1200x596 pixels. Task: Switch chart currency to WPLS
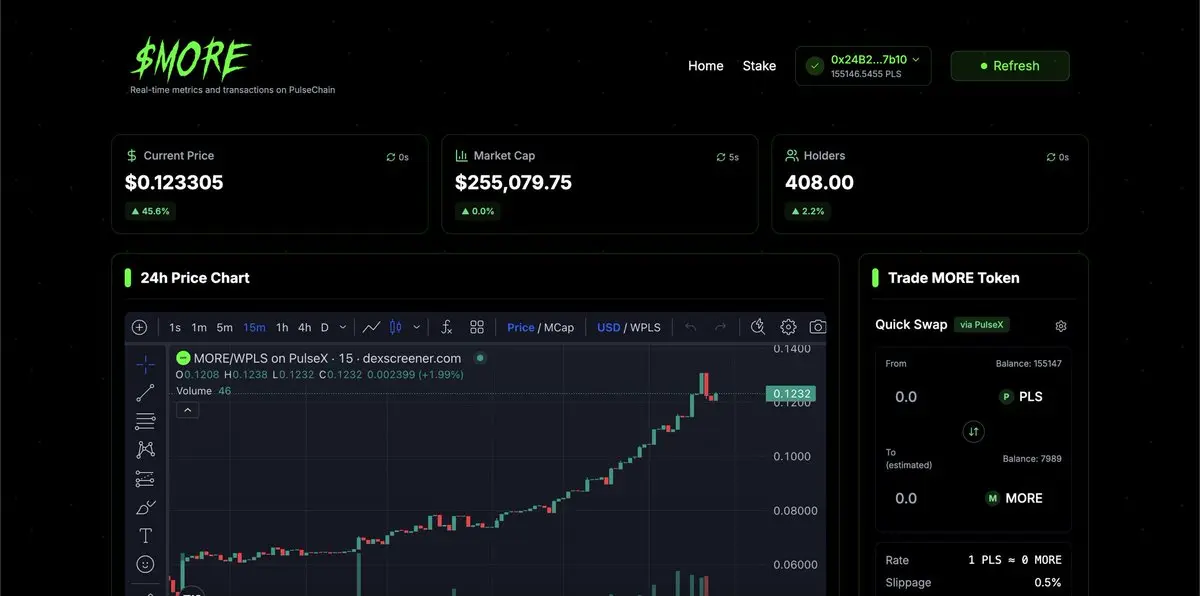coord(645,327)
